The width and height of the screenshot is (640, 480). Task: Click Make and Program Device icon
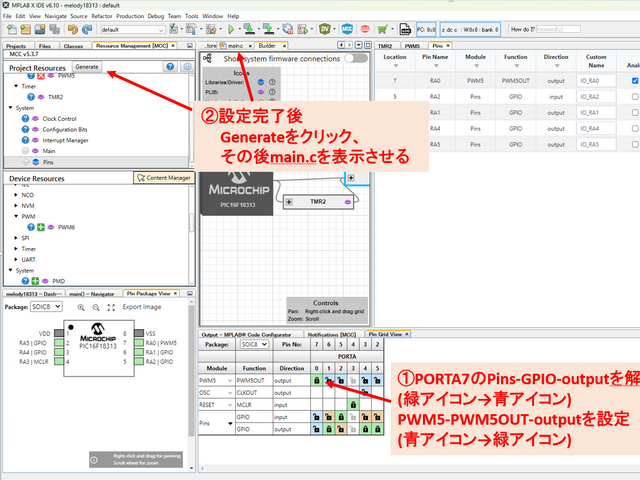pos(249,29)
